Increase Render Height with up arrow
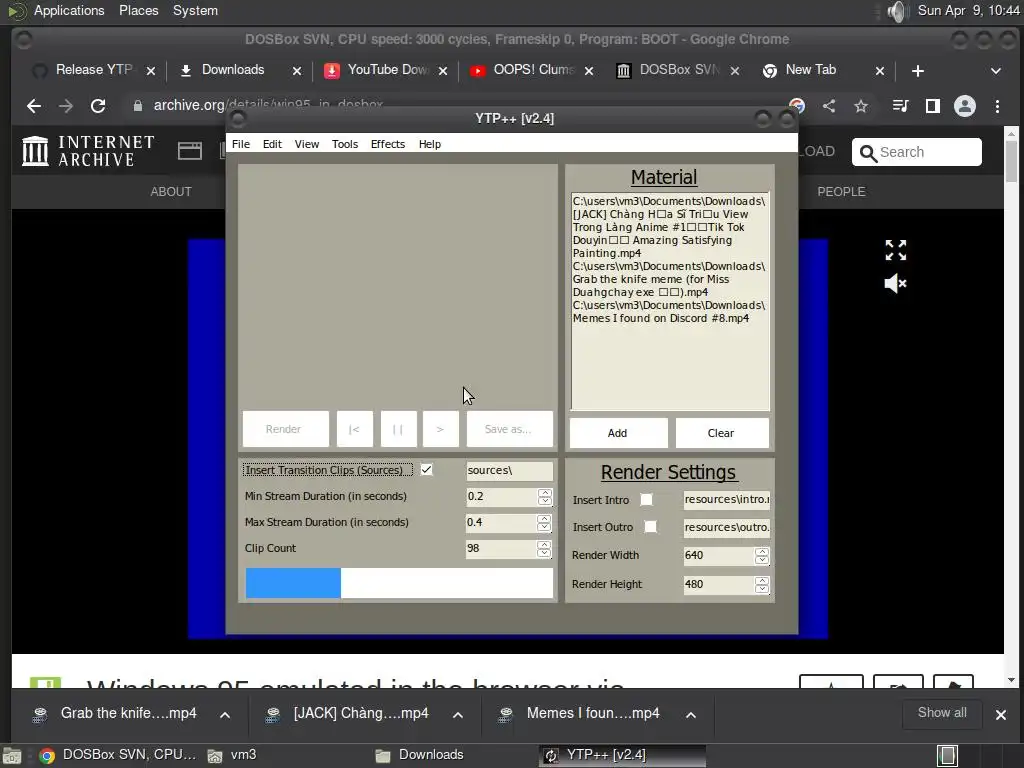Image resolution: width=1024 pixels, height=768 pixels. pyautogui.click(x=761, y=580)
